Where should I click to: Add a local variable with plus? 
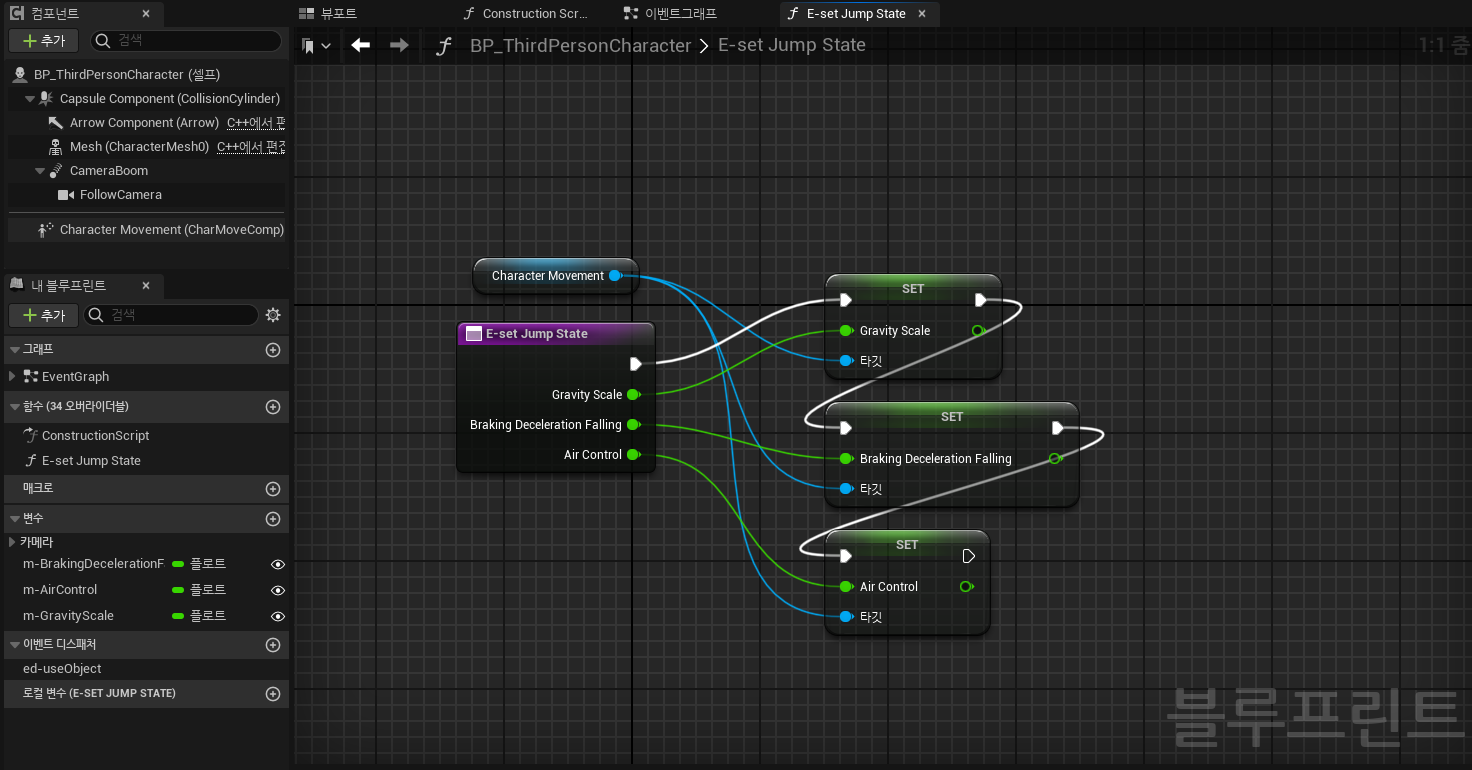[x=273, y=693]
